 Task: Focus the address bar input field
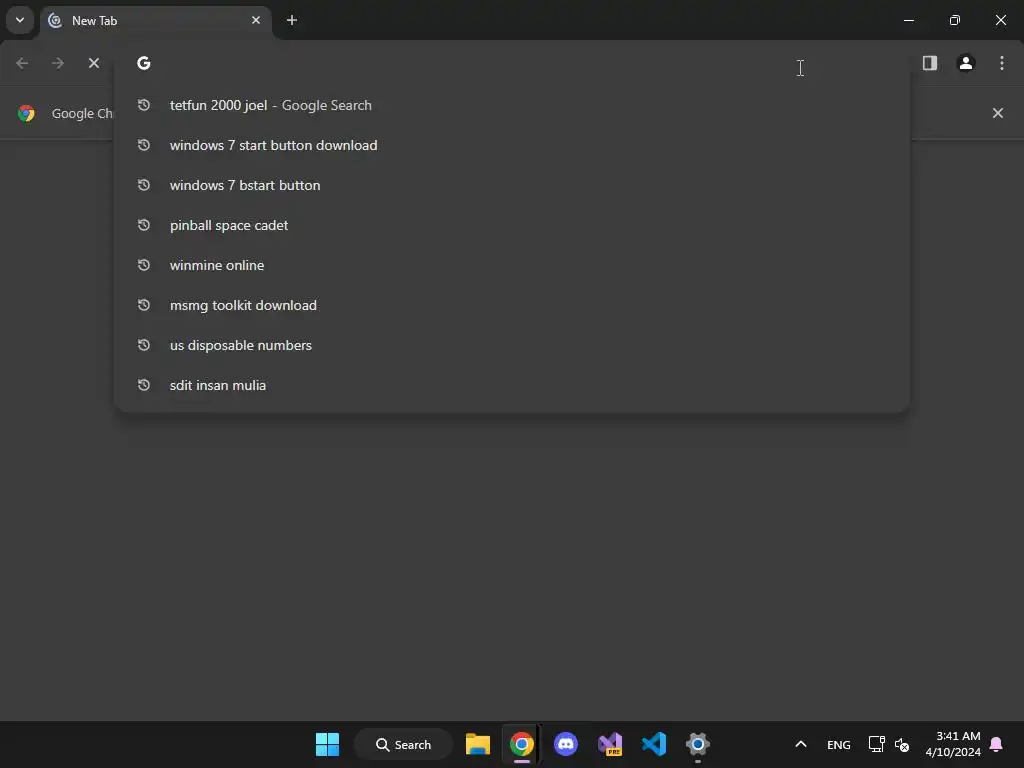click(x=512, y=63)
